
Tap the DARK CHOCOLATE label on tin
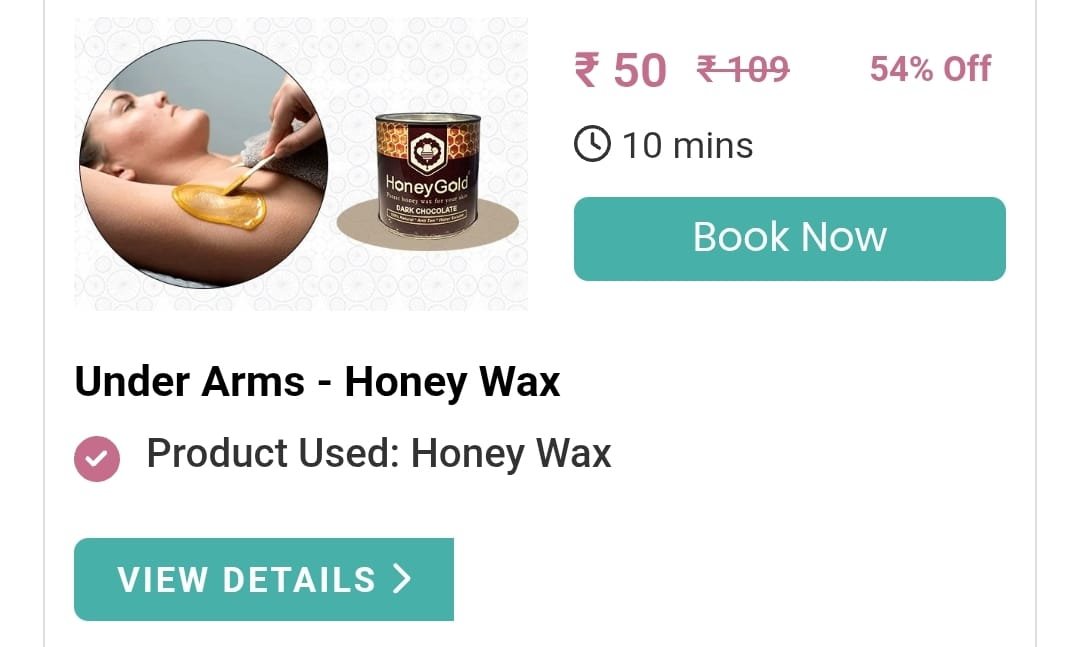pyautogui.click(x=426, y=209)
